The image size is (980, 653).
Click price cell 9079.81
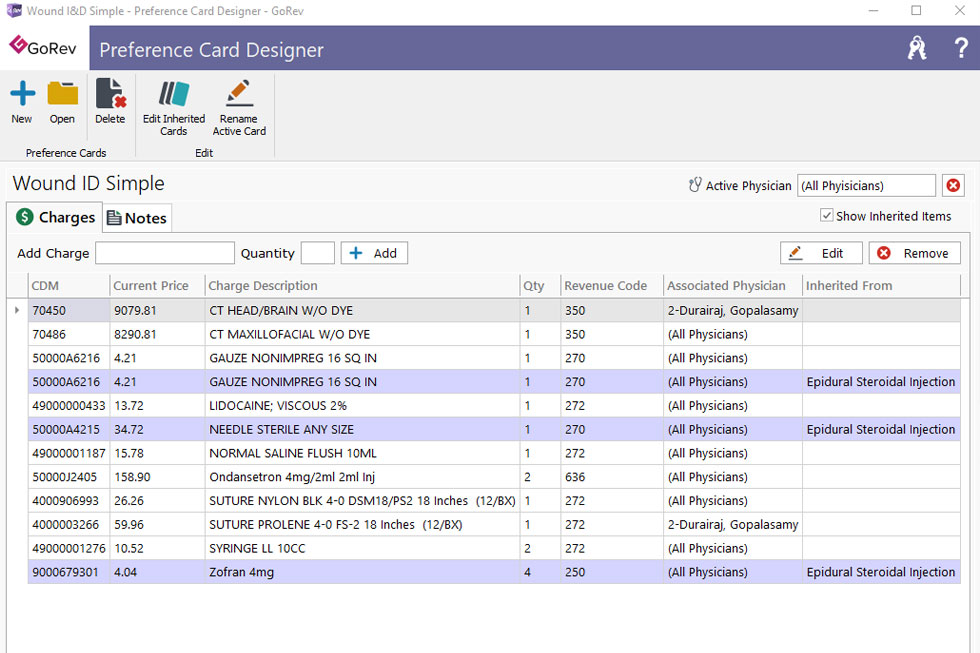click(158, 311)
